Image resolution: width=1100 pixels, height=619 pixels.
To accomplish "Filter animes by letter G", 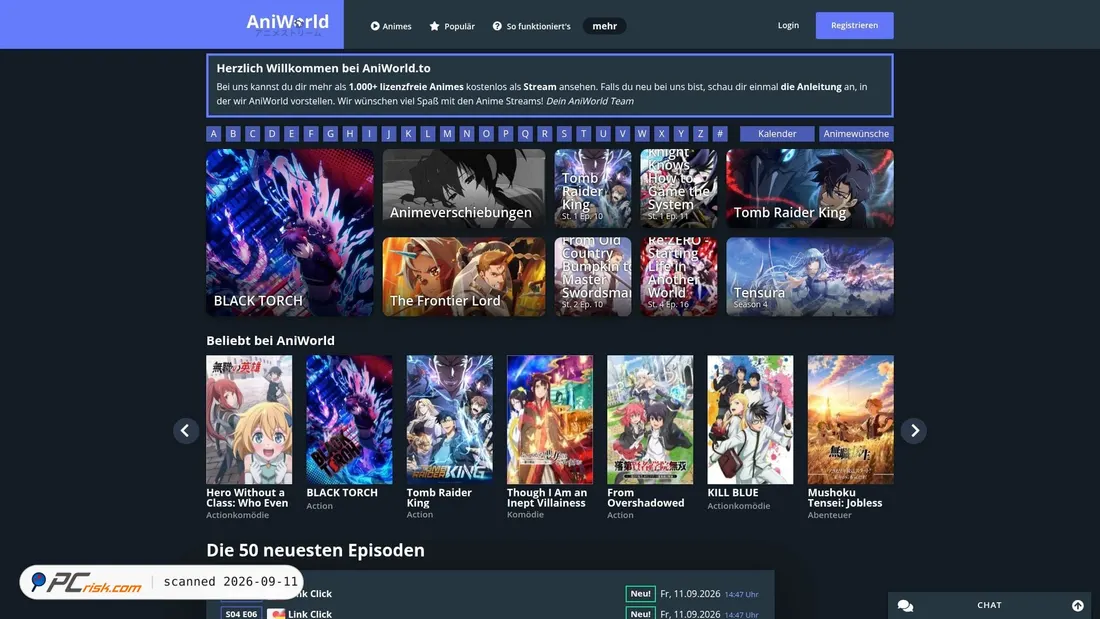I will click(330, 133).
